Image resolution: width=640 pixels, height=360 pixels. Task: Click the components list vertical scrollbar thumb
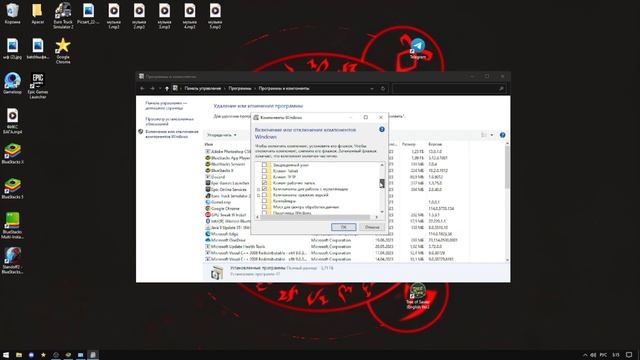382,183
